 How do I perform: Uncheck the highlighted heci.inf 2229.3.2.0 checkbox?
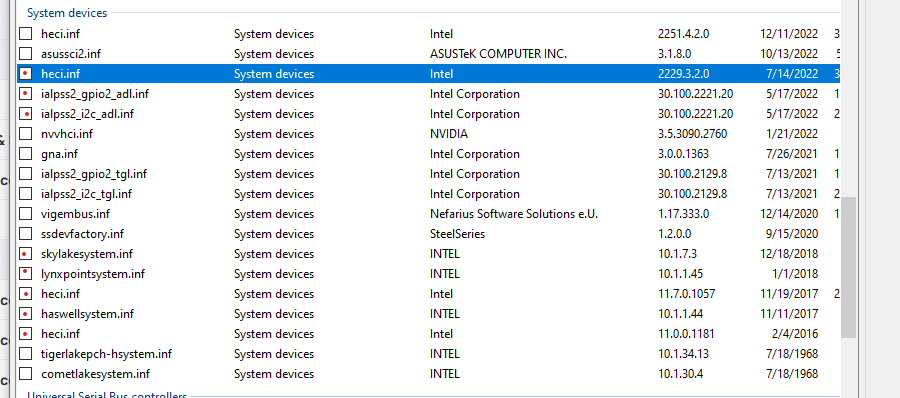pyautogui.click(x=25, y=74)
